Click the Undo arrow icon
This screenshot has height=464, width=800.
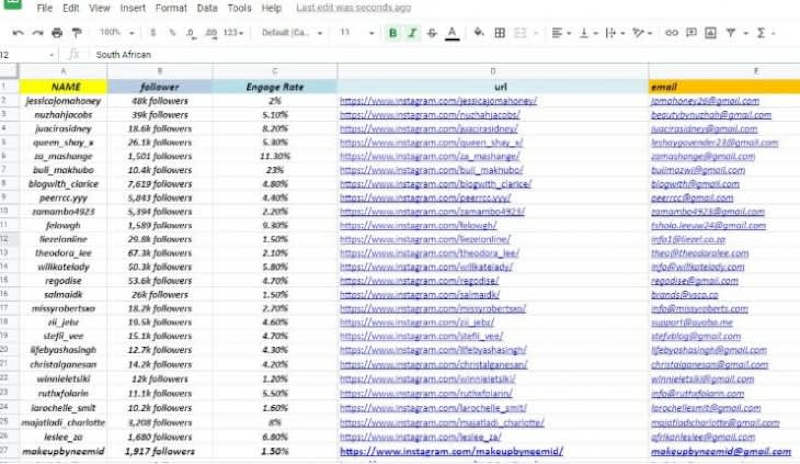pos(18,33)
